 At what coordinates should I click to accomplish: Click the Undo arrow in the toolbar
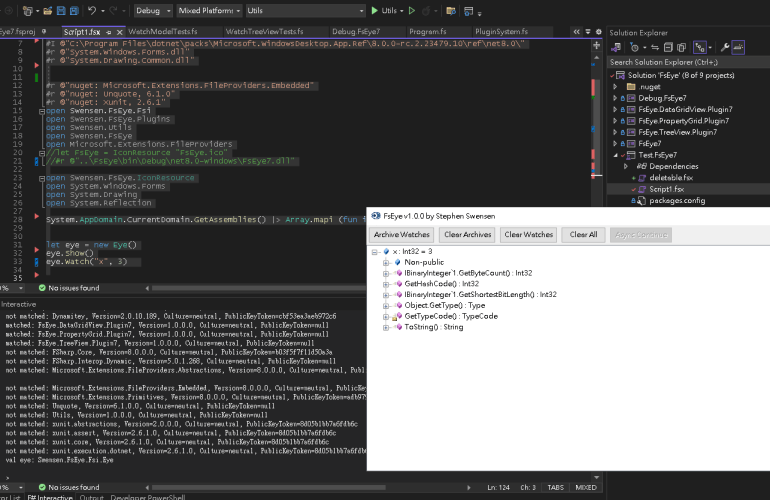tap(93, 11)
